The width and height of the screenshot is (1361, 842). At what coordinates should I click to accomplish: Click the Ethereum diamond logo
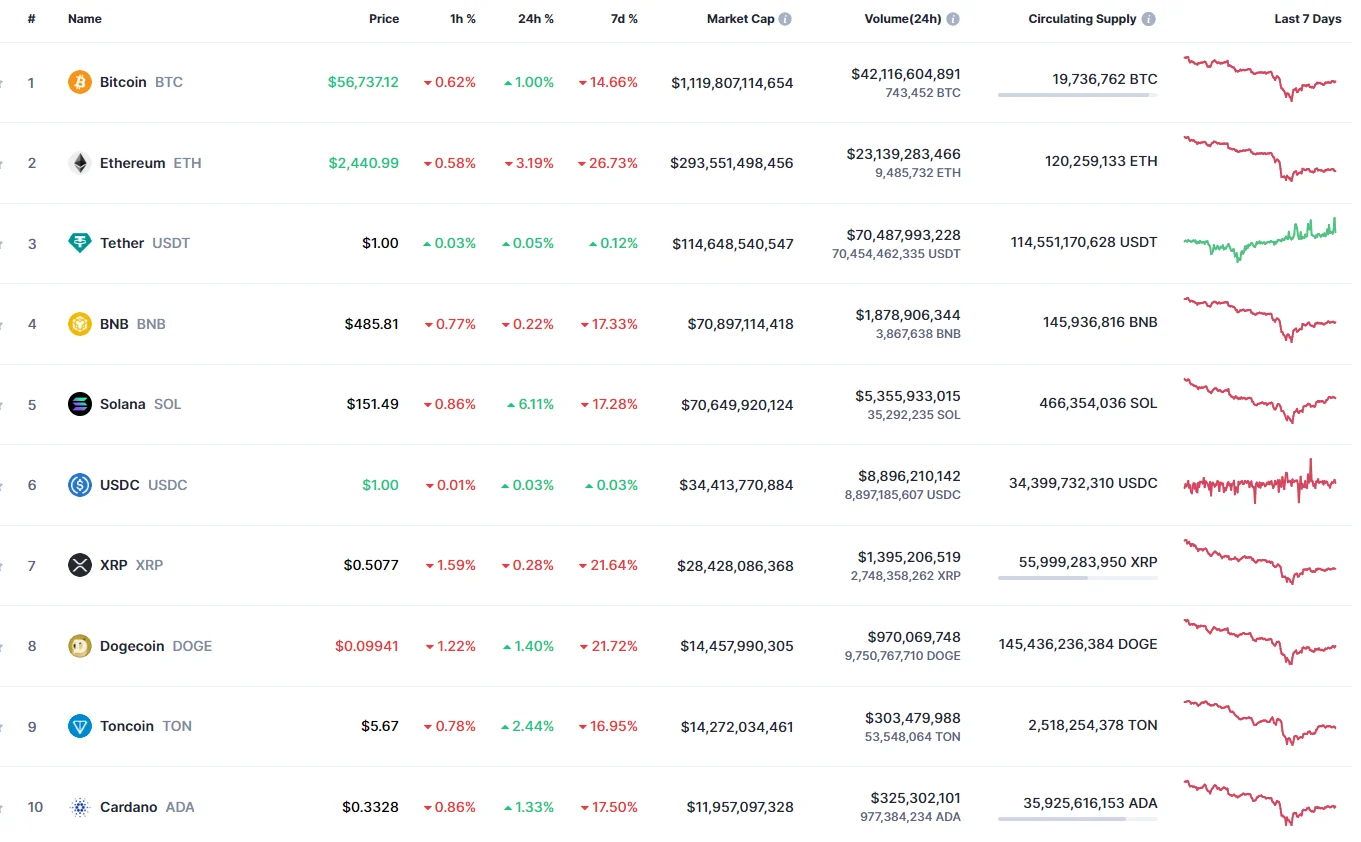point(80,163)
